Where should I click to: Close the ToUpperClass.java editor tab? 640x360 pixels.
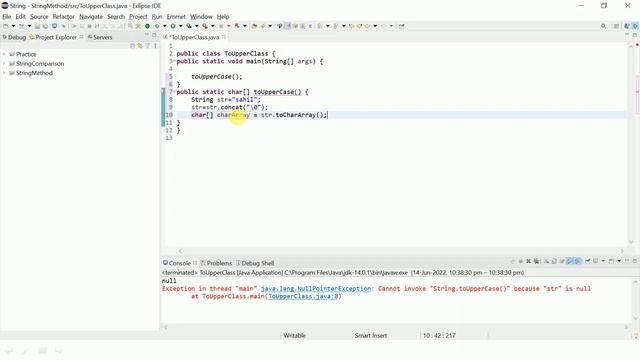pos(224,37)
